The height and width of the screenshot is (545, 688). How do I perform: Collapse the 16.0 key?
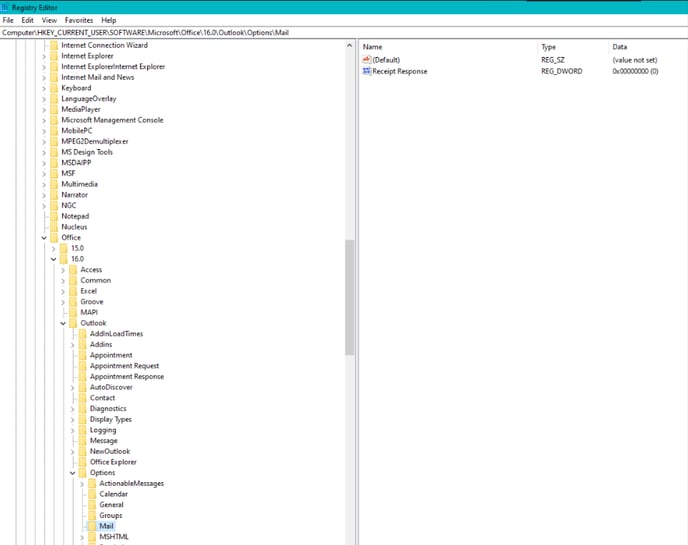pyautogui.click(x=54, y=259)
